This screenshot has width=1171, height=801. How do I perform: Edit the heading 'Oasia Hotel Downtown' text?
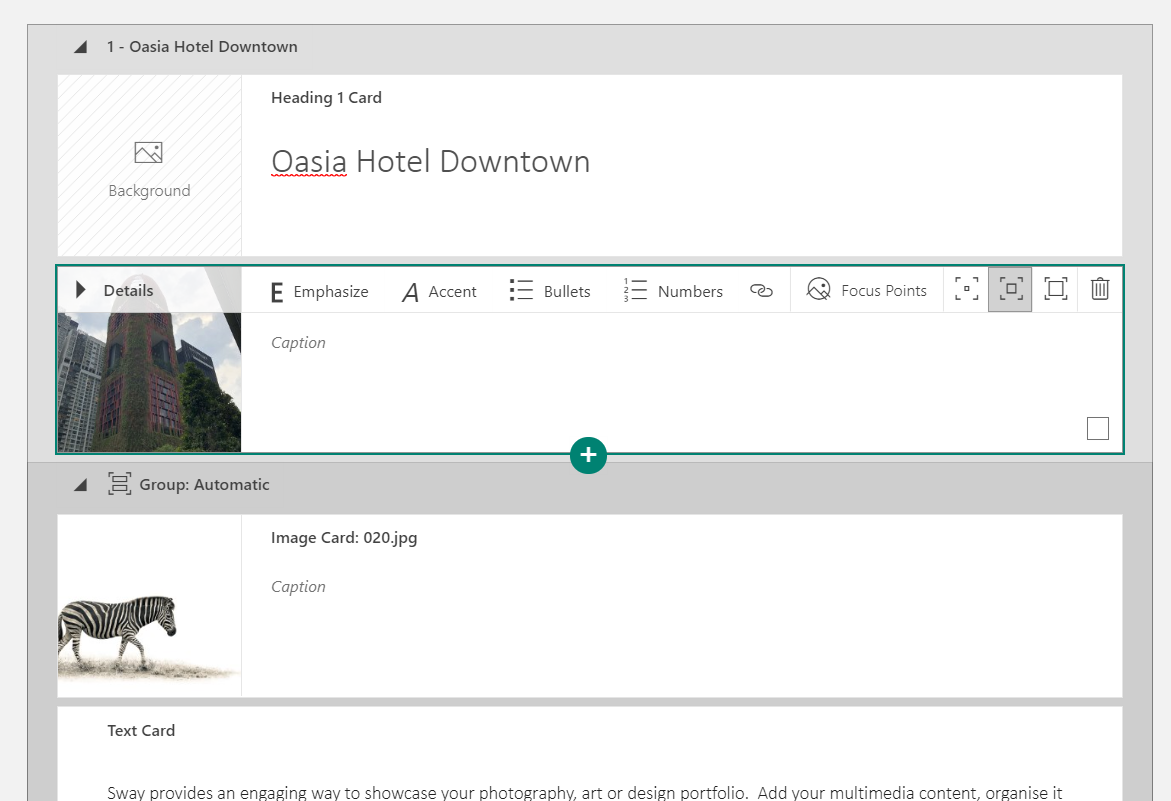pyautogui.click(x=431, y=162)
